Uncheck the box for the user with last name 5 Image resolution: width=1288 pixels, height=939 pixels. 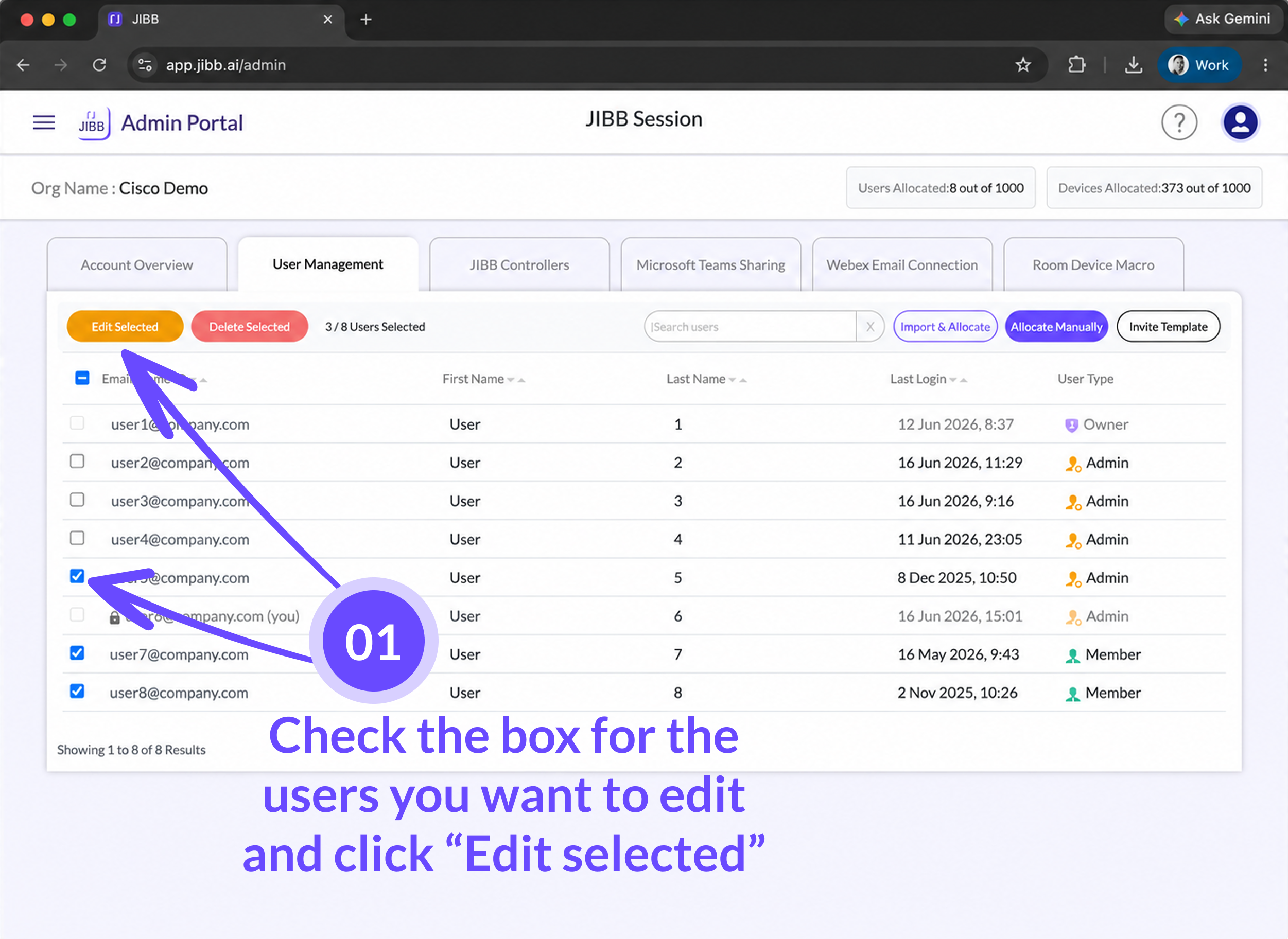click(x=77, y=576)
